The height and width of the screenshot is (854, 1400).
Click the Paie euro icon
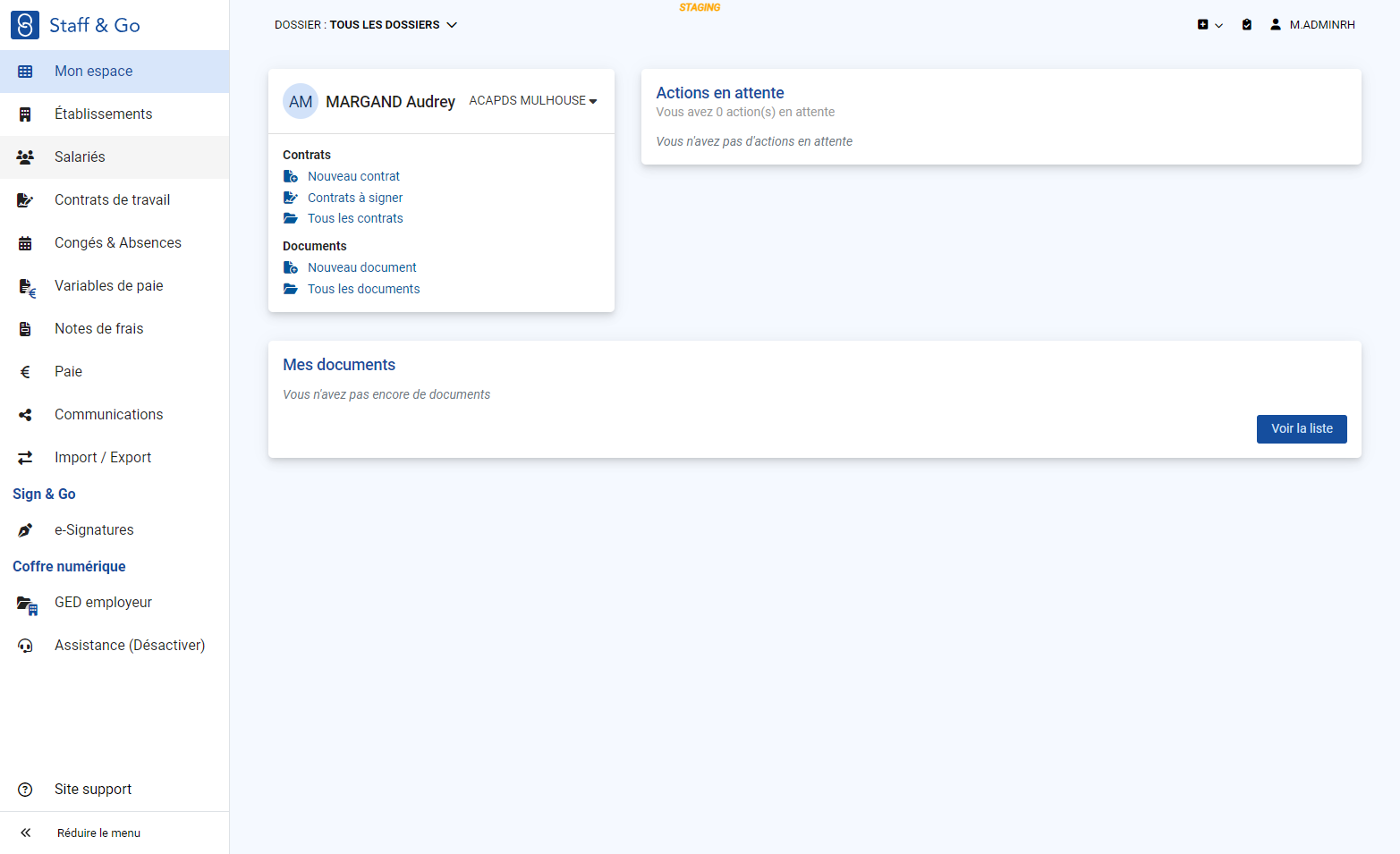(x=25, y=372)
